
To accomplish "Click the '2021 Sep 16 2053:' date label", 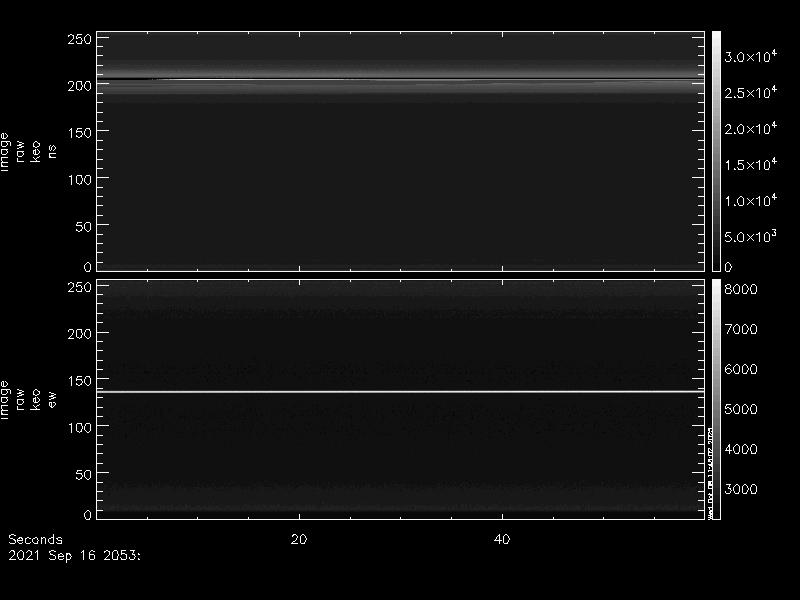I will tap(75, 553).
